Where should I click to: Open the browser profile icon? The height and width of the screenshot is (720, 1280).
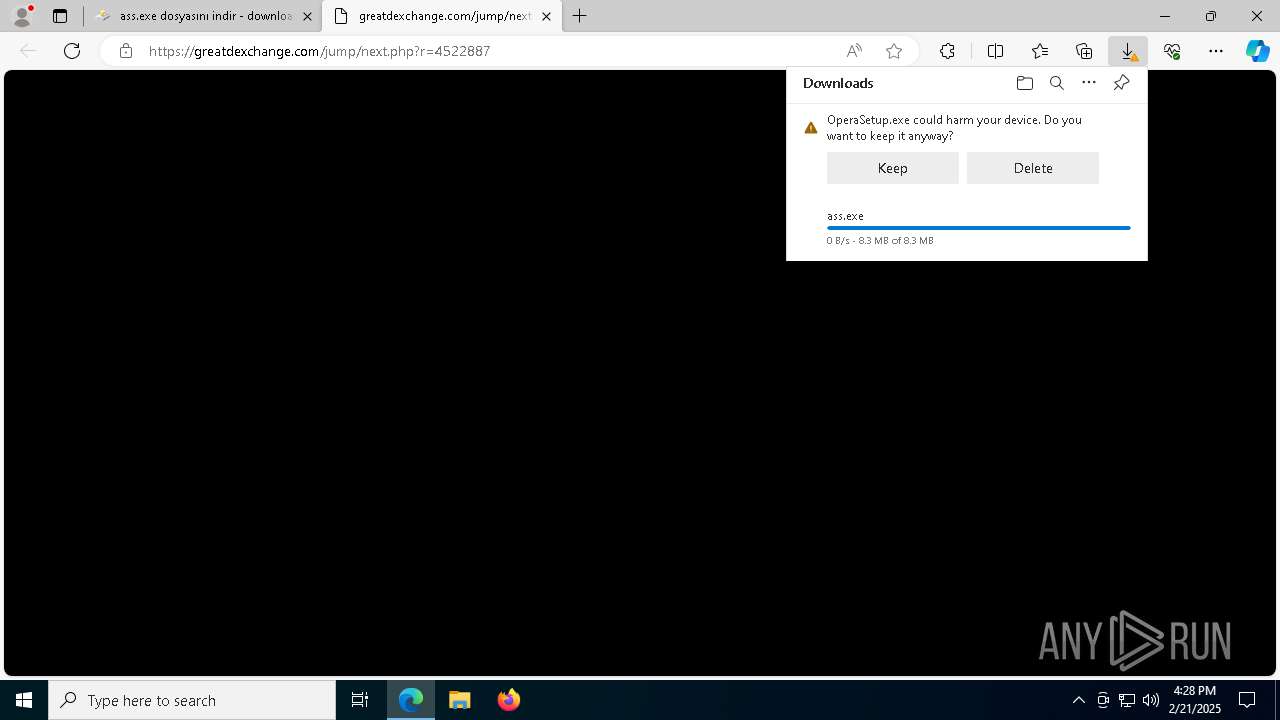(21, 16)
